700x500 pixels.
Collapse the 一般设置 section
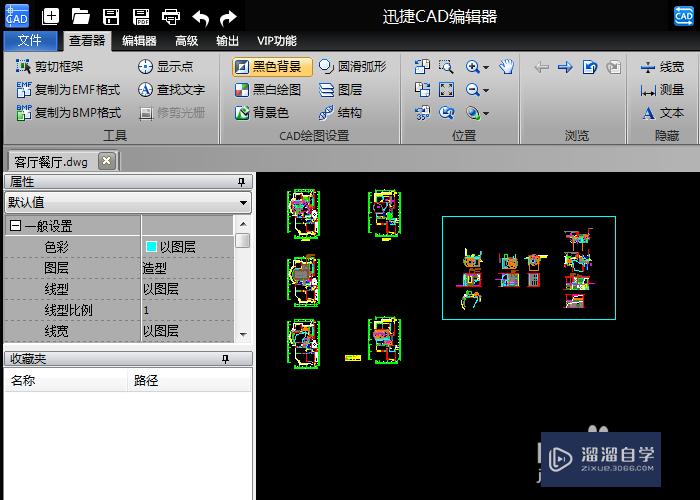point(15,226)
